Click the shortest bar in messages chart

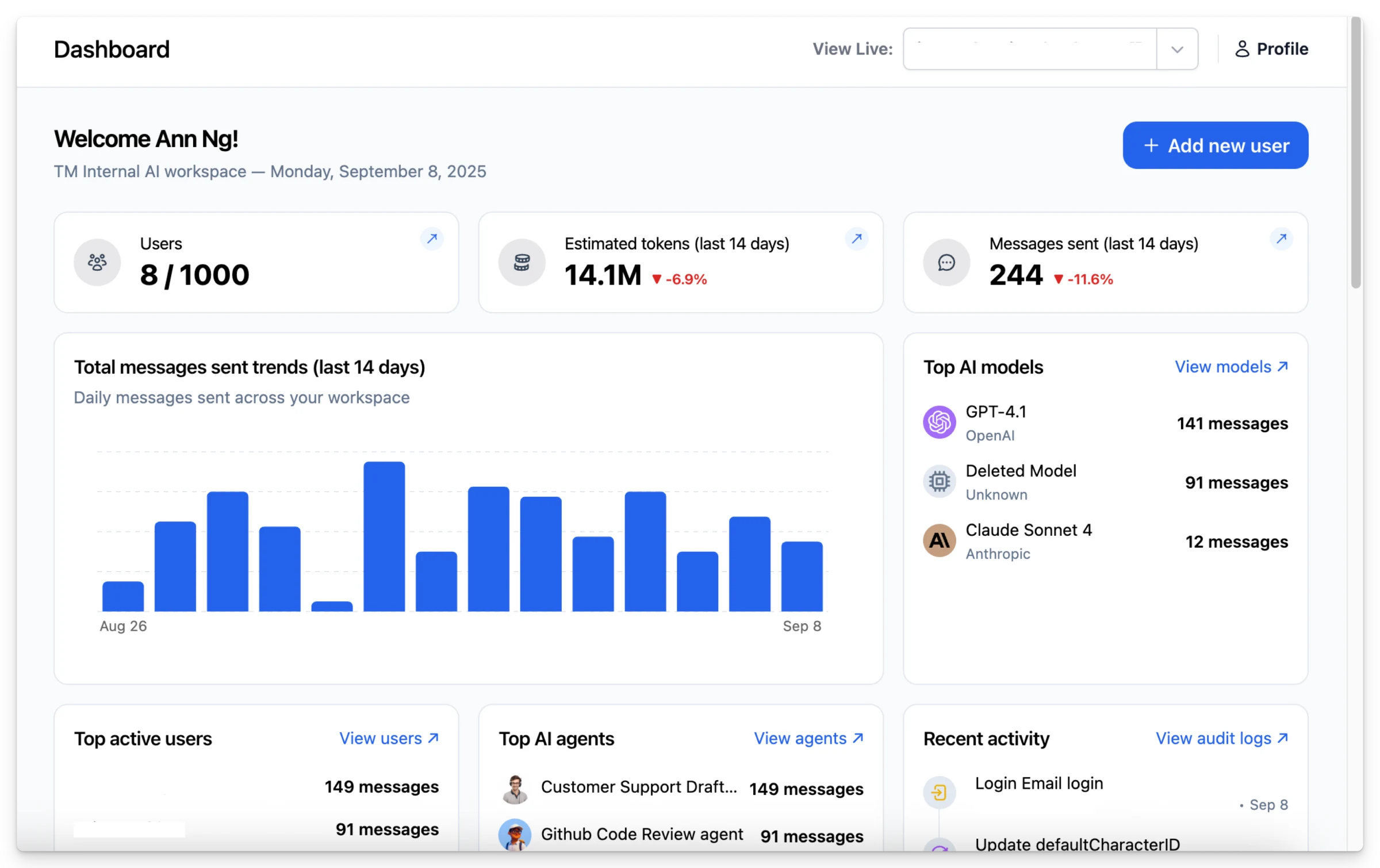332,606
